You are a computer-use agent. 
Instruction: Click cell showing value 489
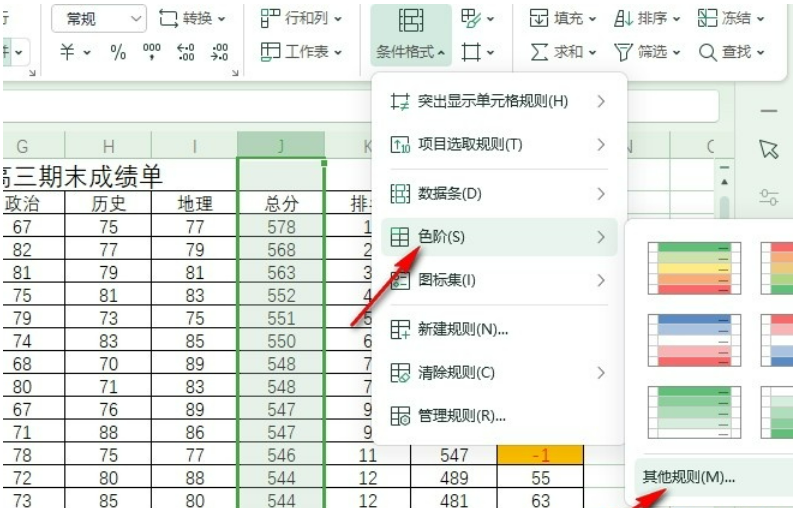coord(454,478)
